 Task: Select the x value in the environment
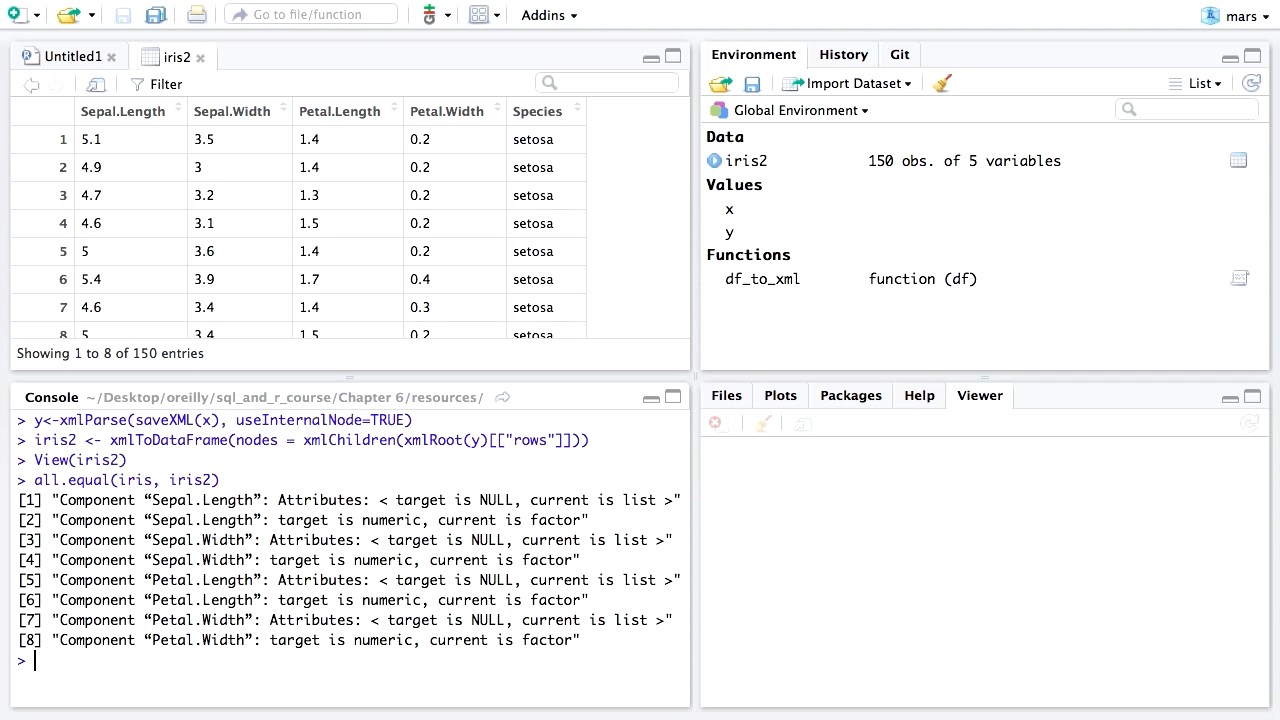729,209
